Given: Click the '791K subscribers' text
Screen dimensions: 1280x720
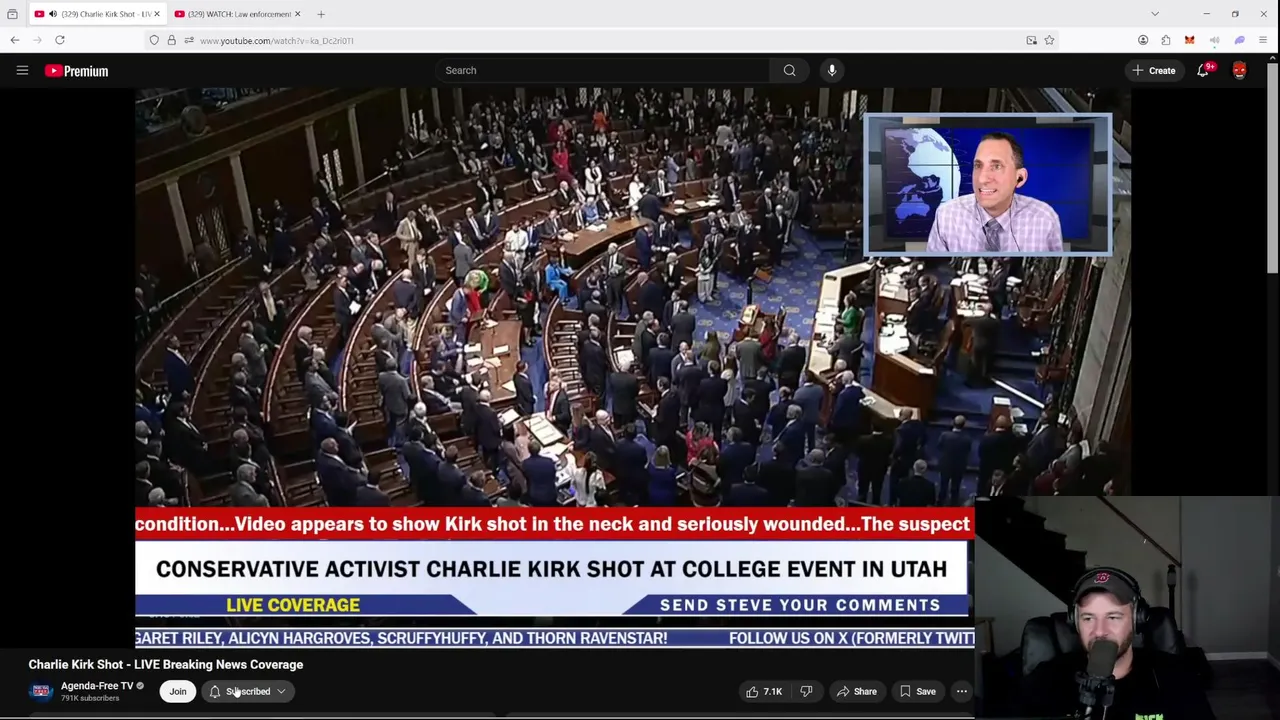Looking at the screenshot, I should (x=90, y=698).
